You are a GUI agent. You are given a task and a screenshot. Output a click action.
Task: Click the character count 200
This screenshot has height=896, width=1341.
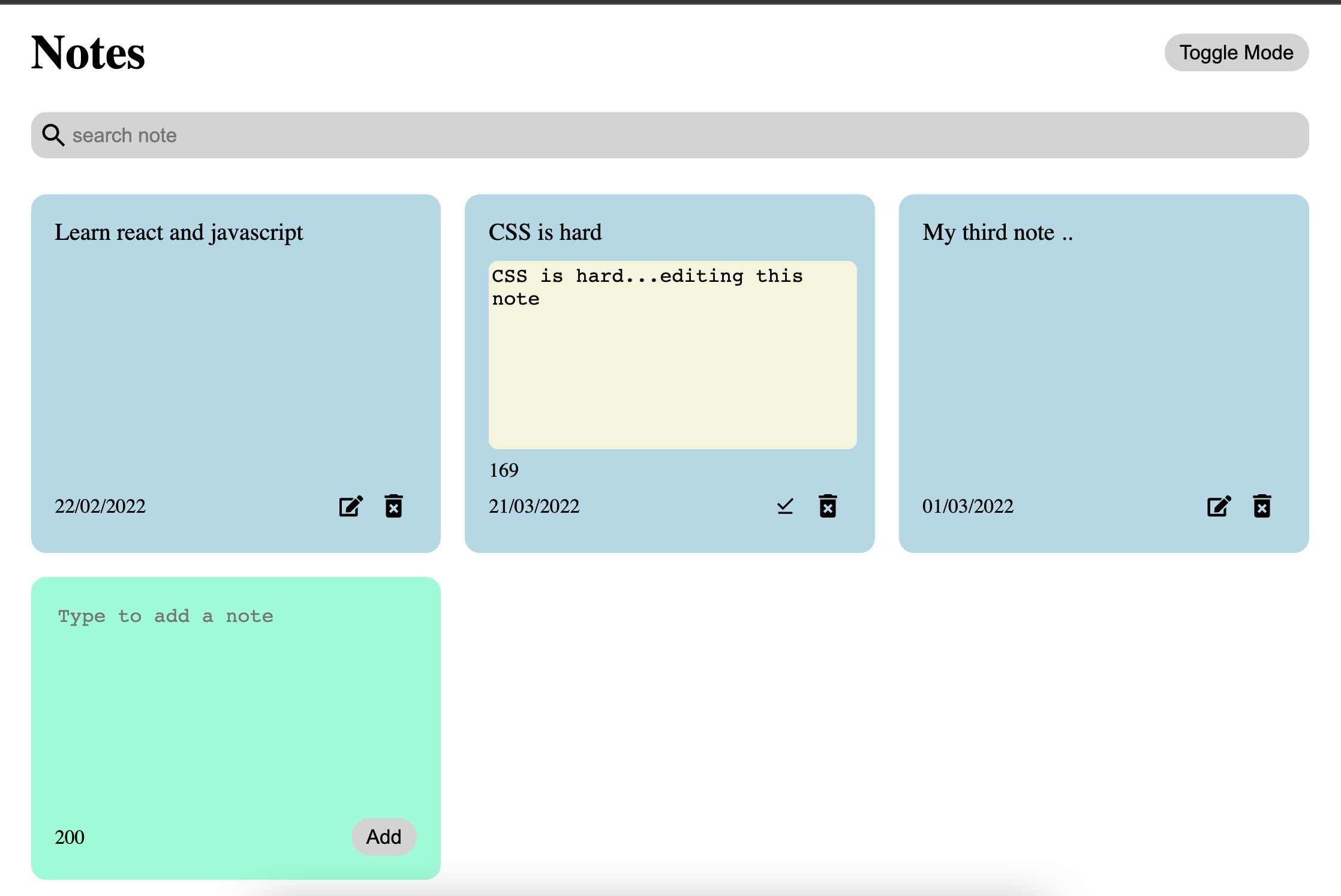70,837
